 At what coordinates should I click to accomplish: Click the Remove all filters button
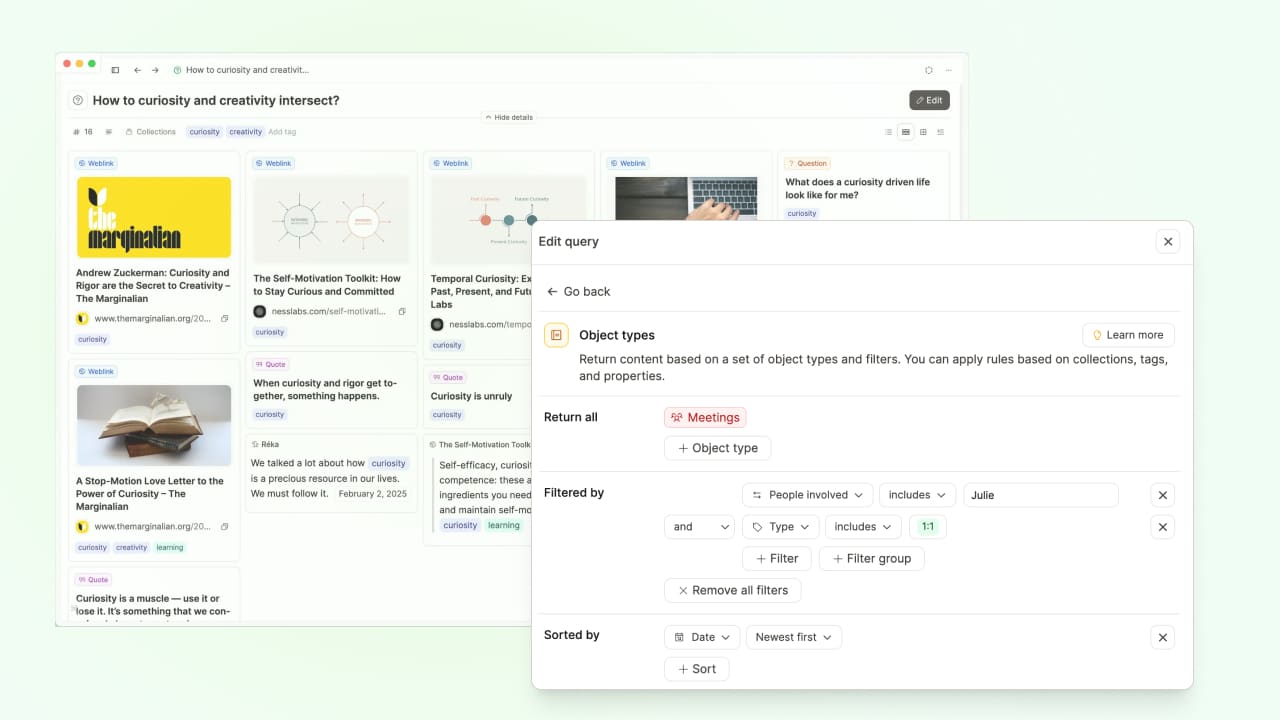(x=732, y=590)
